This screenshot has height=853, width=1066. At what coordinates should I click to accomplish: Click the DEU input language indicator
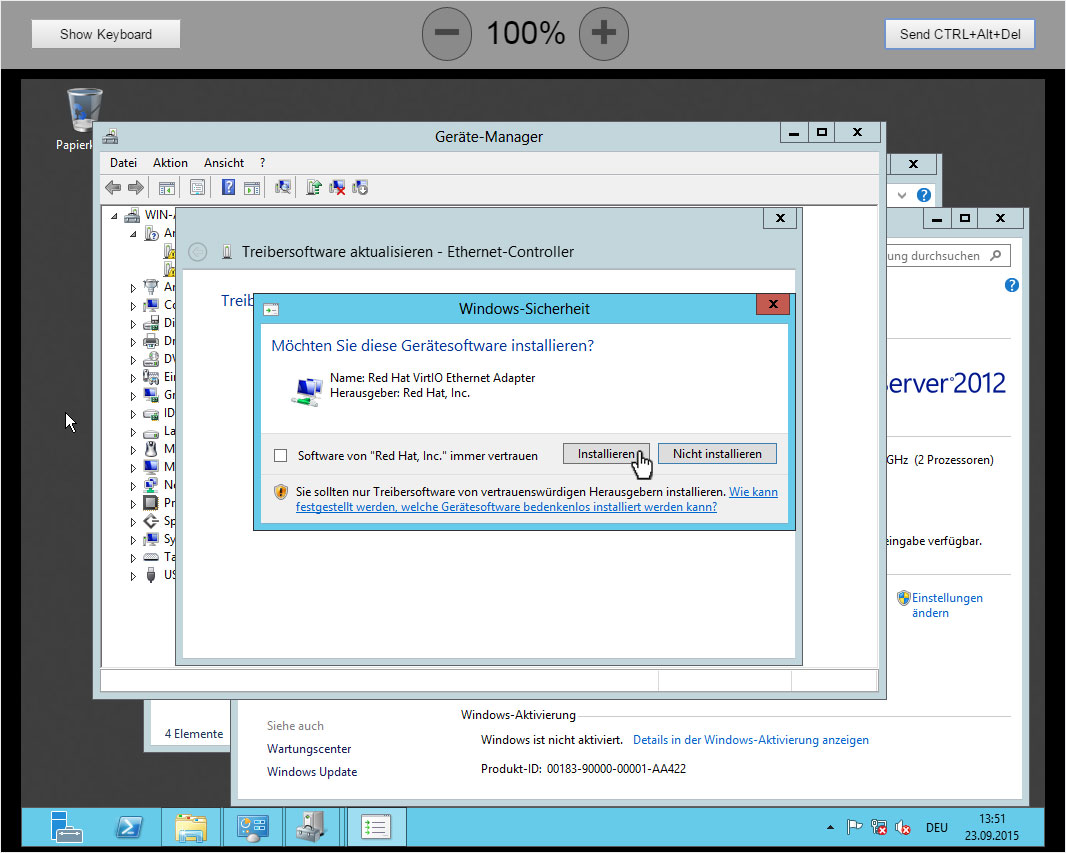pyautogui.click(x=937, y=827)
